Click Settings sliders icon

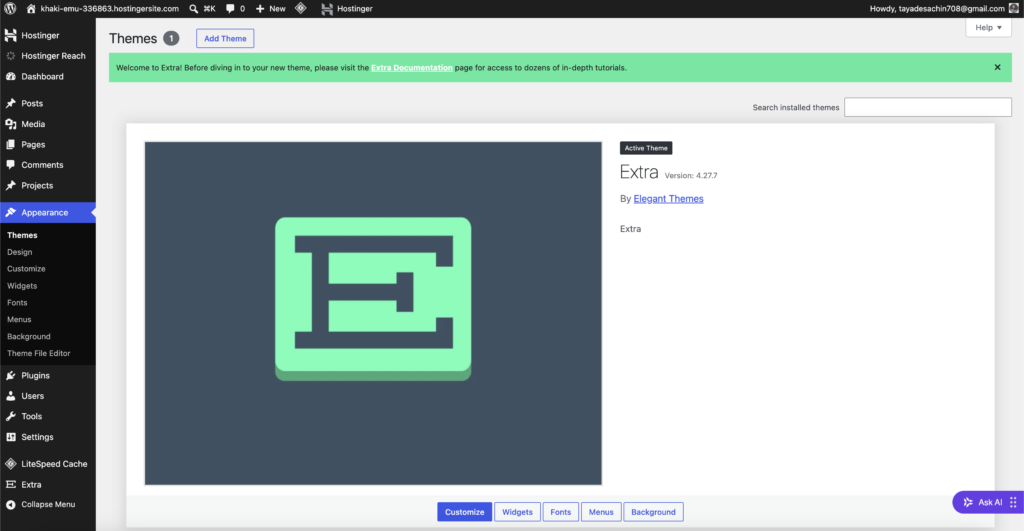tap(10, 437)
